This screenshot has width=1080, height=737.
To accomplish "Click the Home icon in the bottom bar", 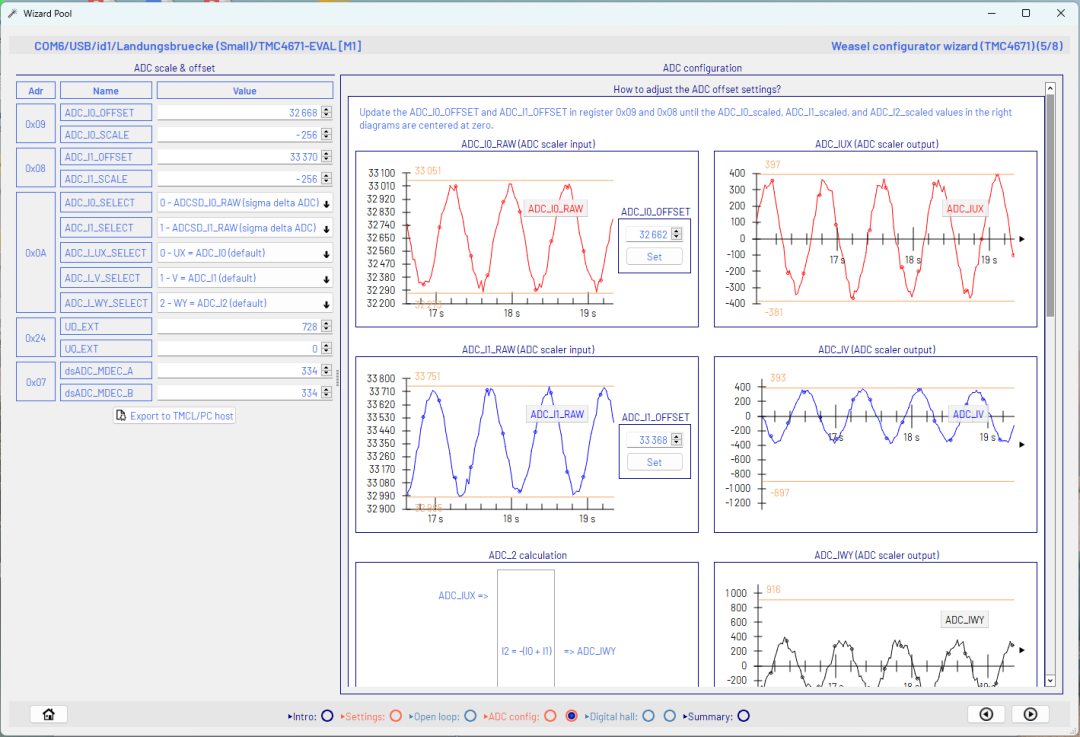I will [48, 714].
